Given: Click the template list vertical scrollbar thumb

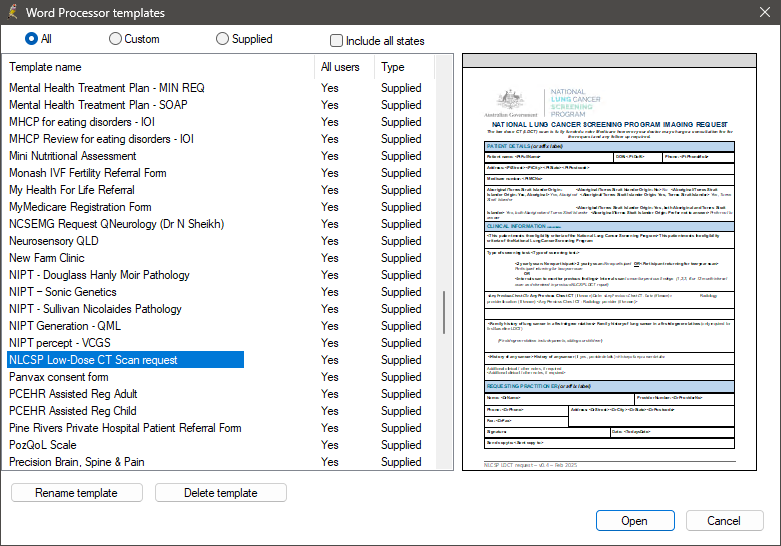Looking at the screenshot, I should (445, 312).
